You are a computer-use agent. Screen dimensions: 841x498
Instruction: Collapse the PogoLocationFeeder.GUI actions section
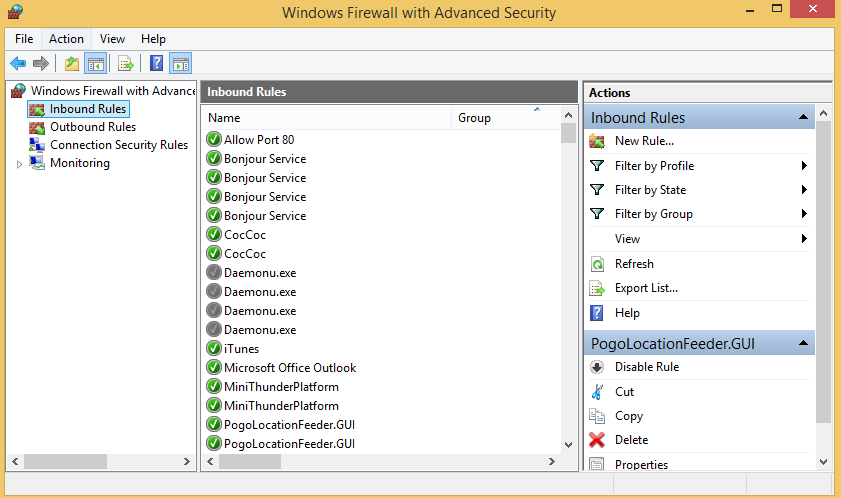pos(803,343)
